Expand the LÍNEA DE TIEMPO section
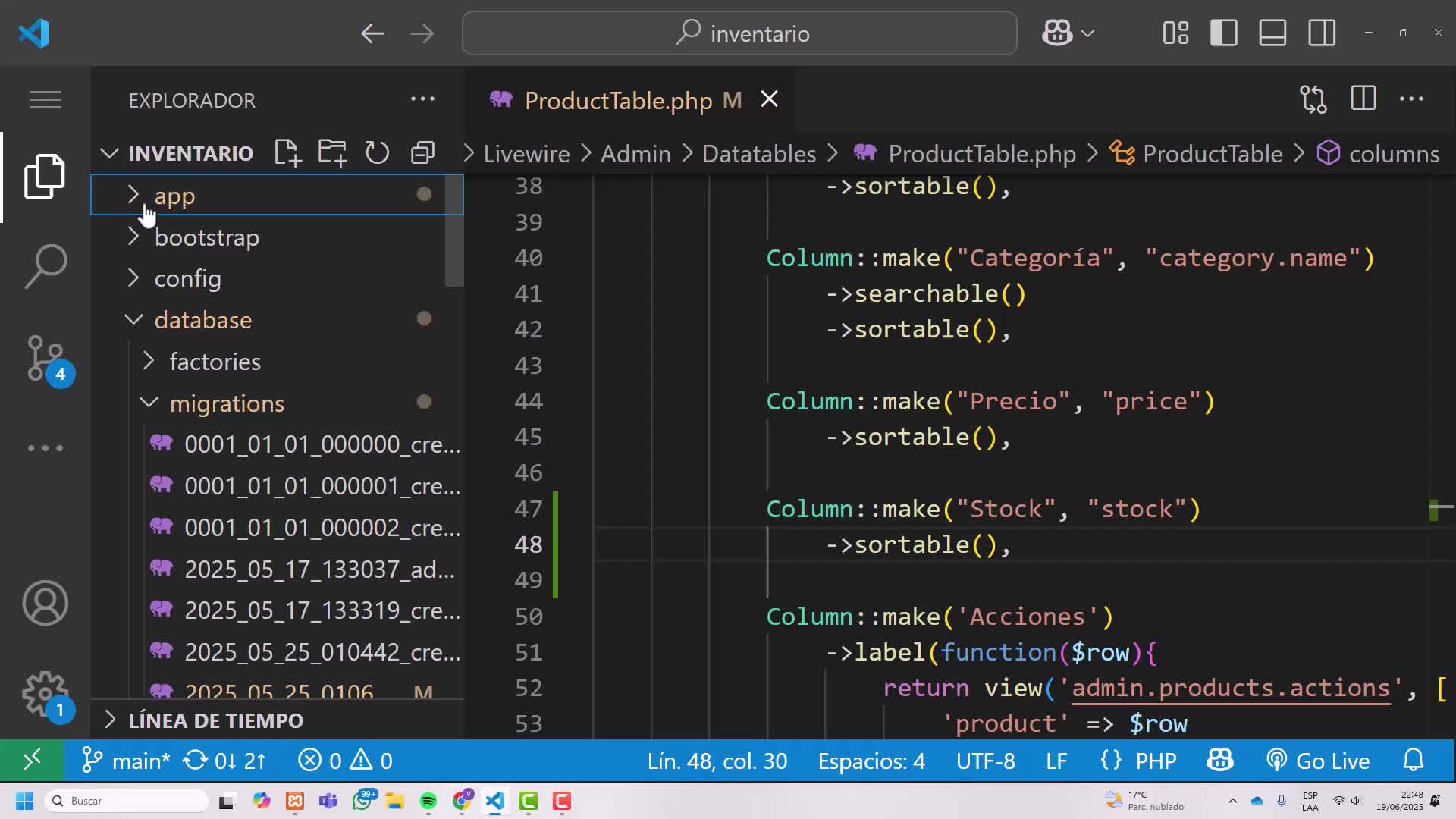The width and height of the screenshot is (1456, 819). (277, 720)
